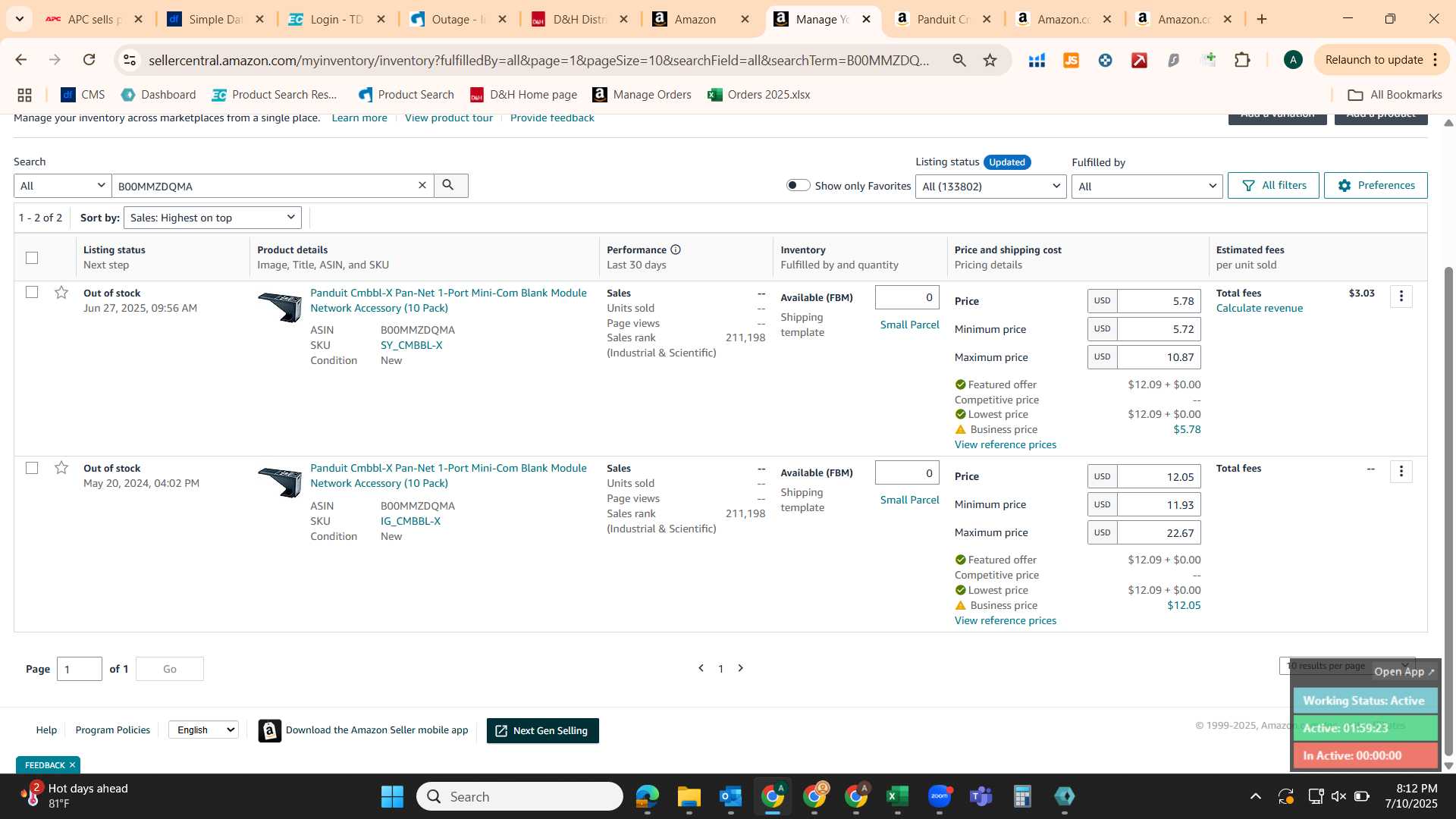1456x819 pixels.
Task: Open the Small Parcel shipping template for IG_CMBBL-X
Action: tap(910, 500)
